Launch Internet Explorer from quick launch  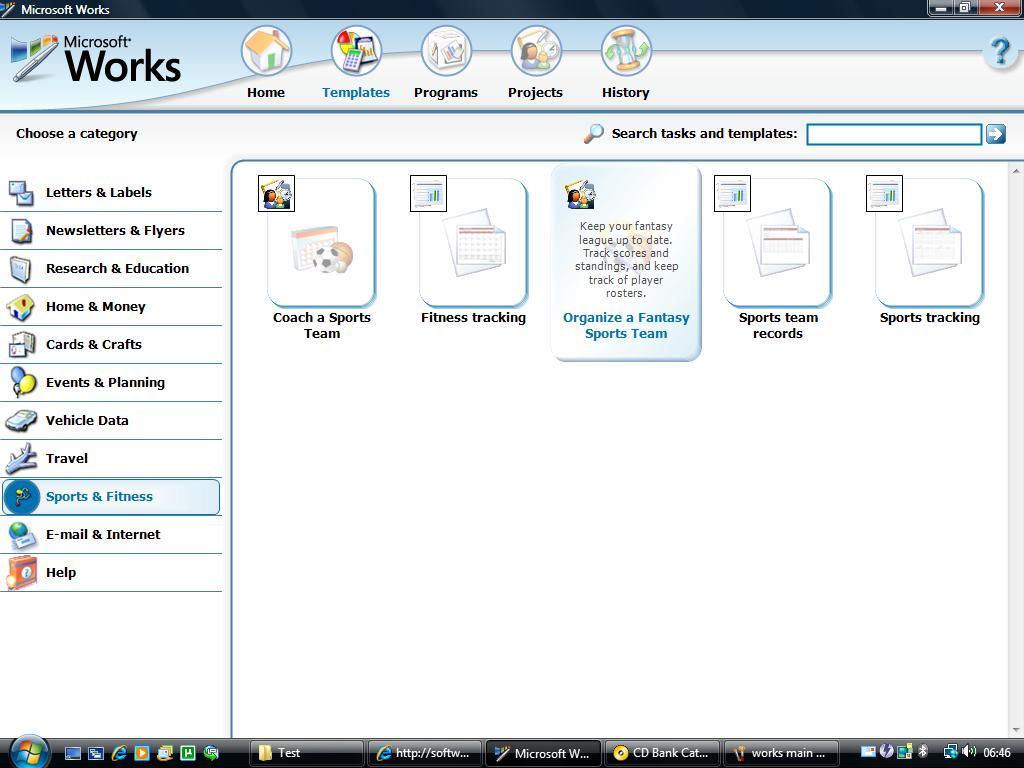[x=119, y=753]
